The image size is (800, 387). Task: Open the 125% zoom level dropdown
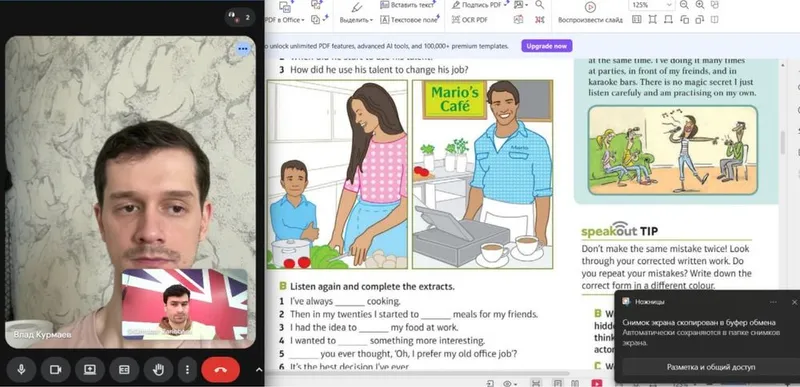click(x=651, y=5)
